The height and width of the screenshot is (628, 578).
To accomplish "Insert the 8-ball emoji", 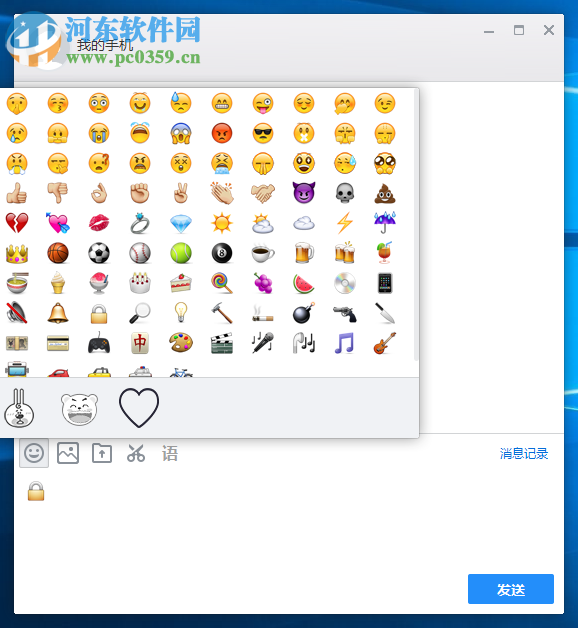I will point(222,253).
